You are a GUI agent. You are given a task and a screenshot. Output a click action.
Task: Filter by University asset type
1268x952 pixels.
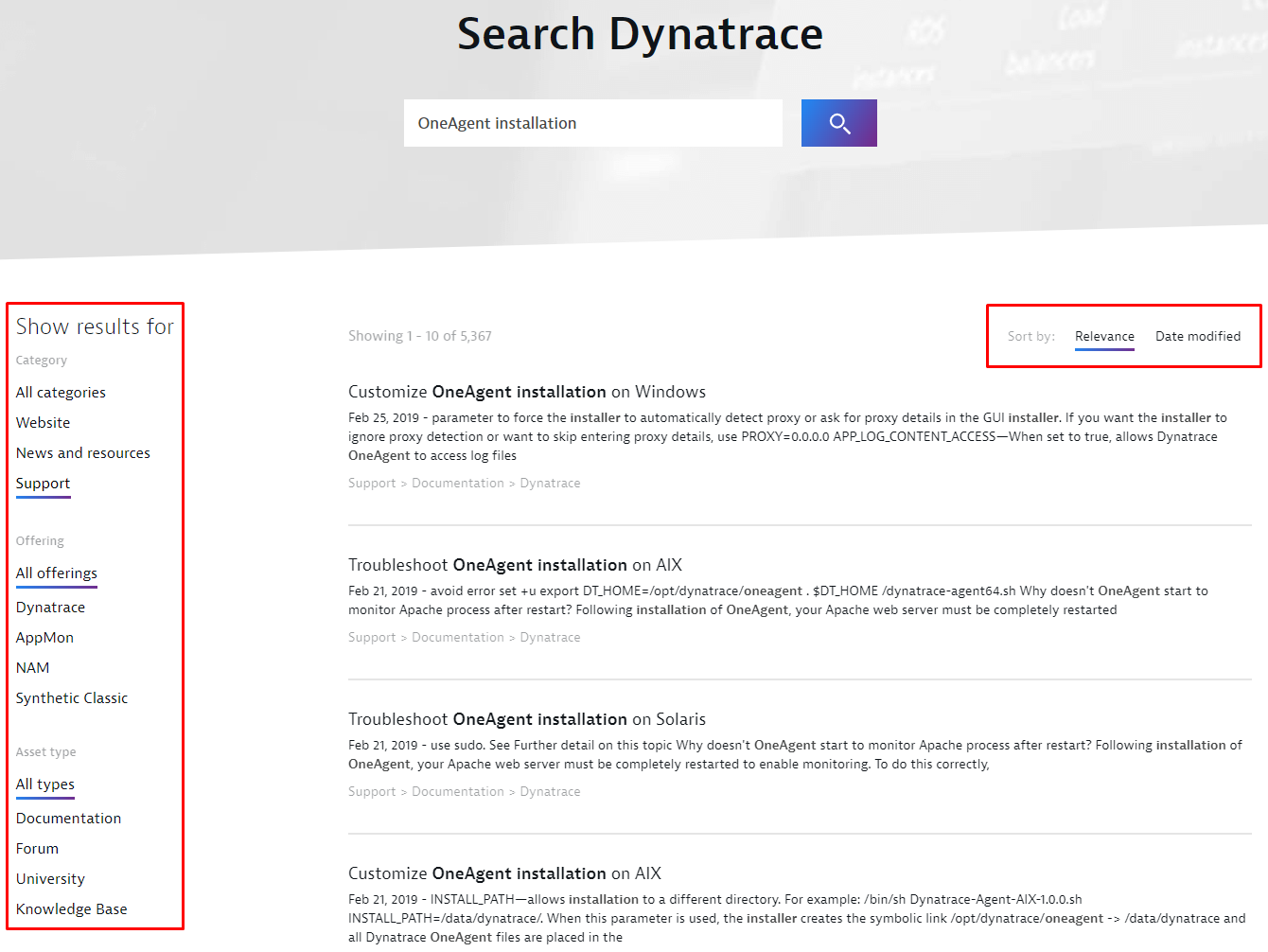click(x=50, y=878)
